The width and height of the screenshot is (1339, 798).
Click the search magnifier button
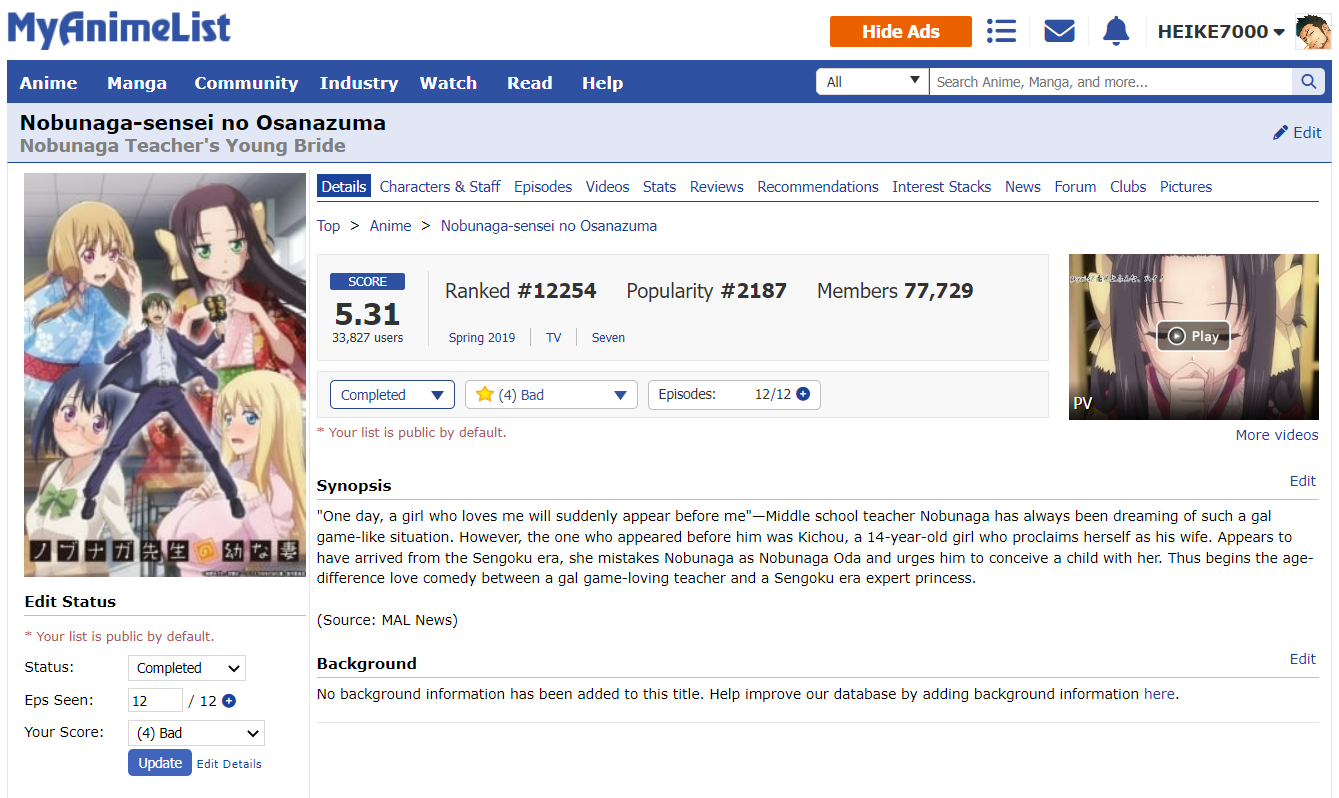pyautogui.click(x=1308, y=82)
